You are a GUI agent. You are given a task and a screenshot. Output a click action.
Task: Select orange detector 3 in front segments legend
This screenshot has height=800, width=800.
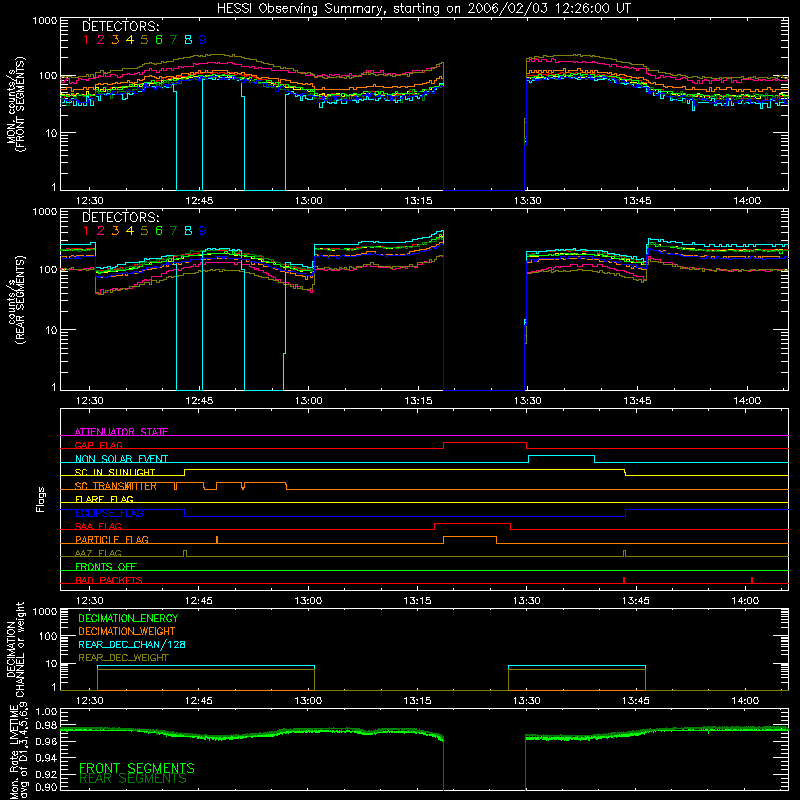tap(115, 40)
